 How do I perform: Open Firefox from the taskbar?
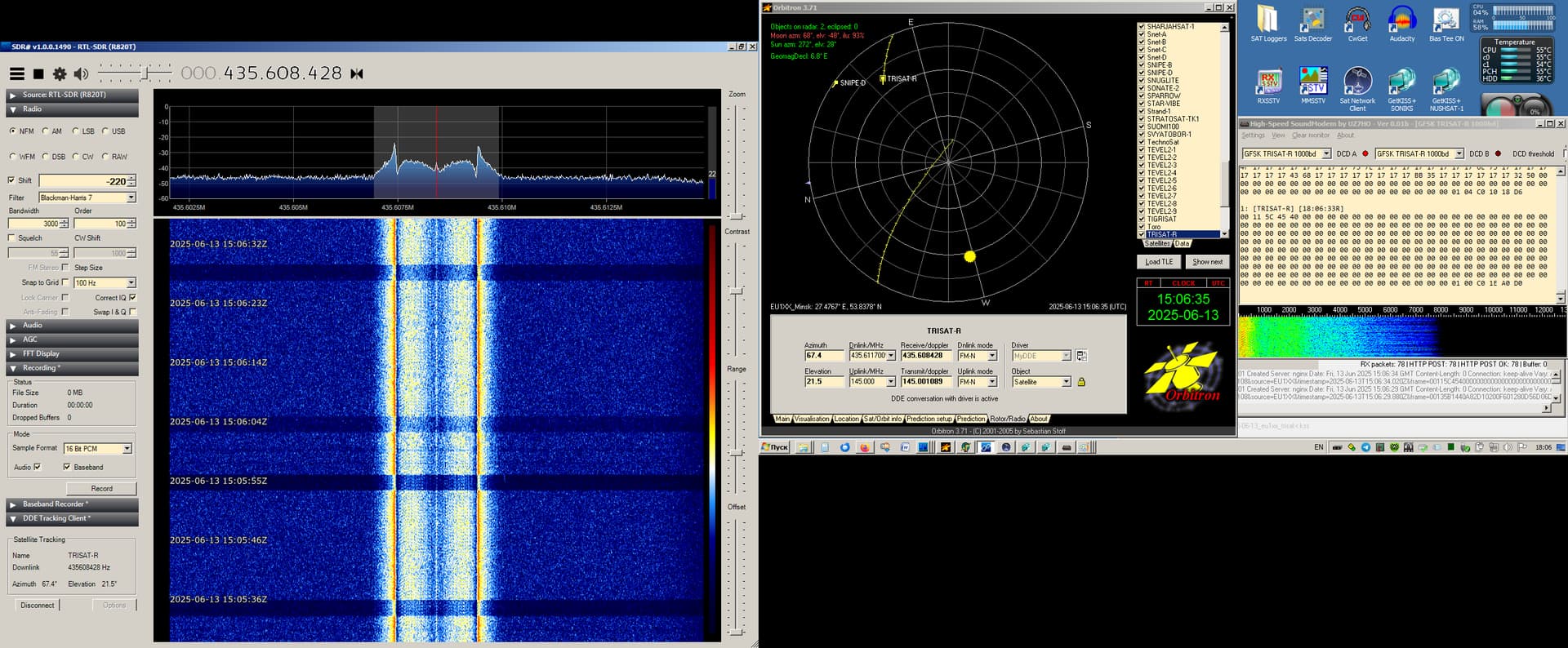tap(864, 447)
